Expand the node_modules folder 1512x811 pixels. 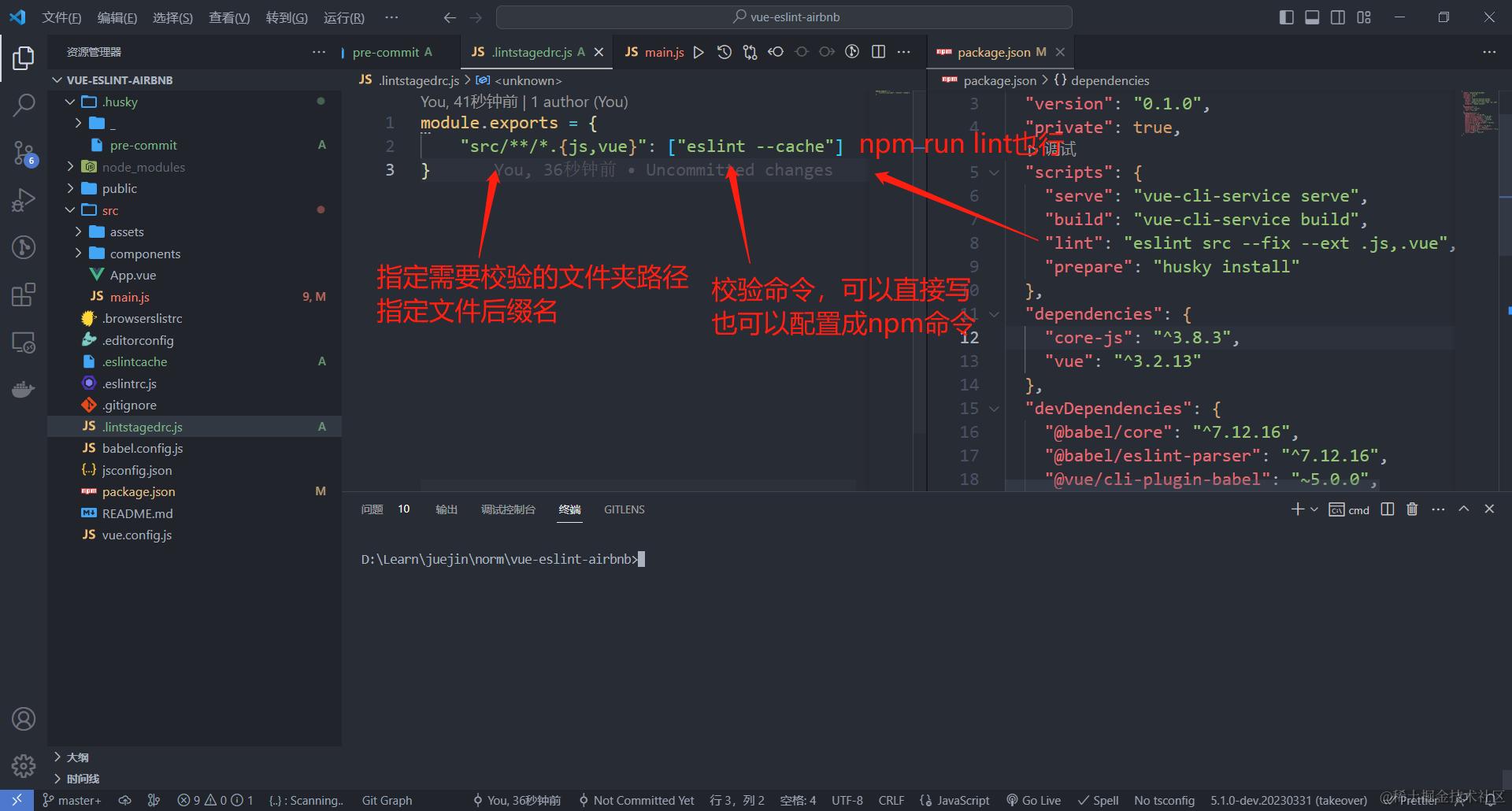click(x=70, y=167)
